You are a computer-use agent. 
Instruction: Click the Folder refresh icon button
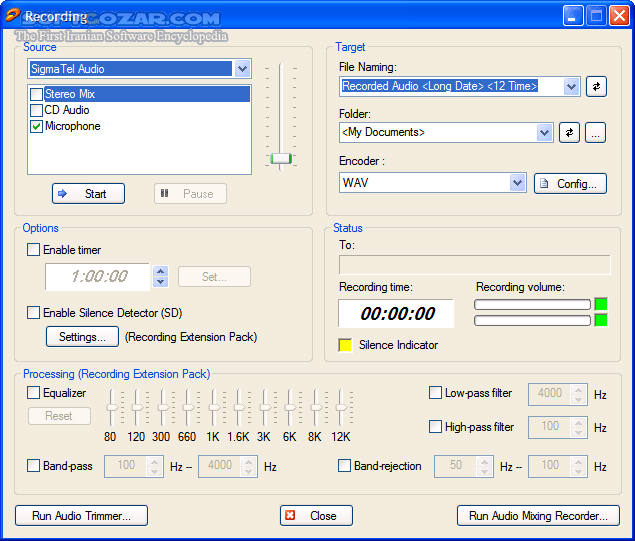tap(569, 133)
